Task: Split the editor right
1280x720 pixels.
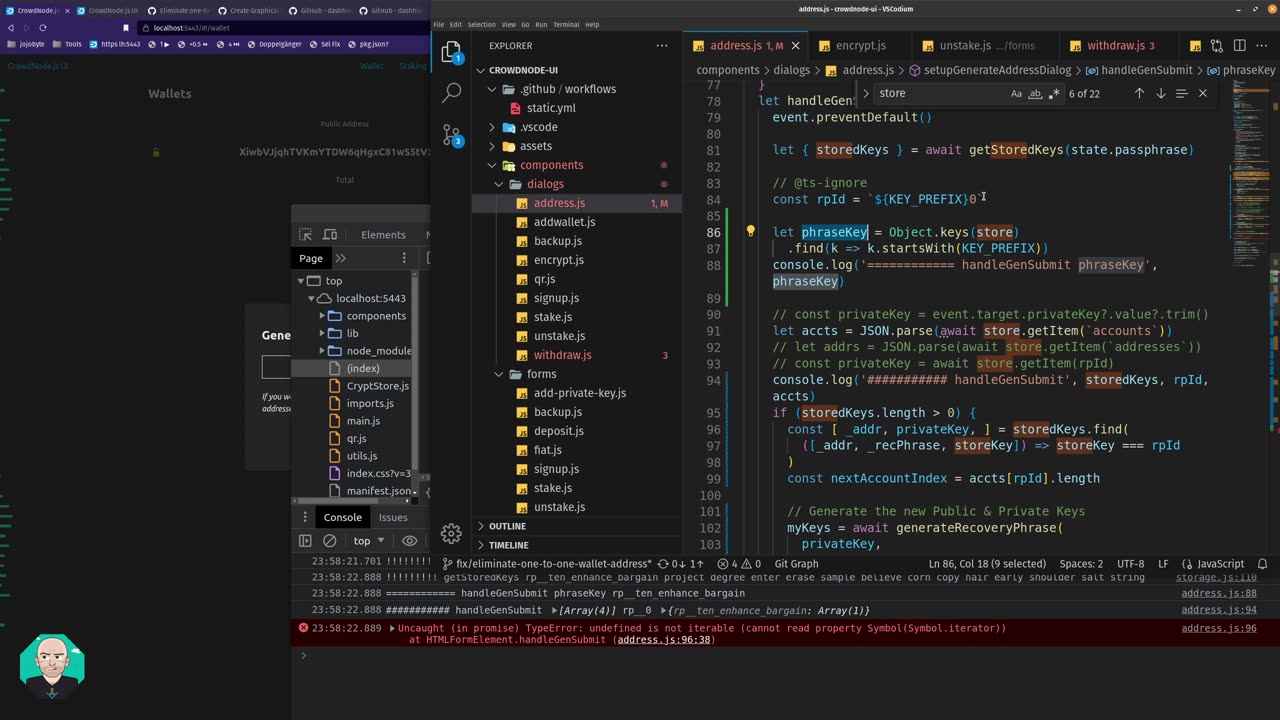Action: (1239, 46)
